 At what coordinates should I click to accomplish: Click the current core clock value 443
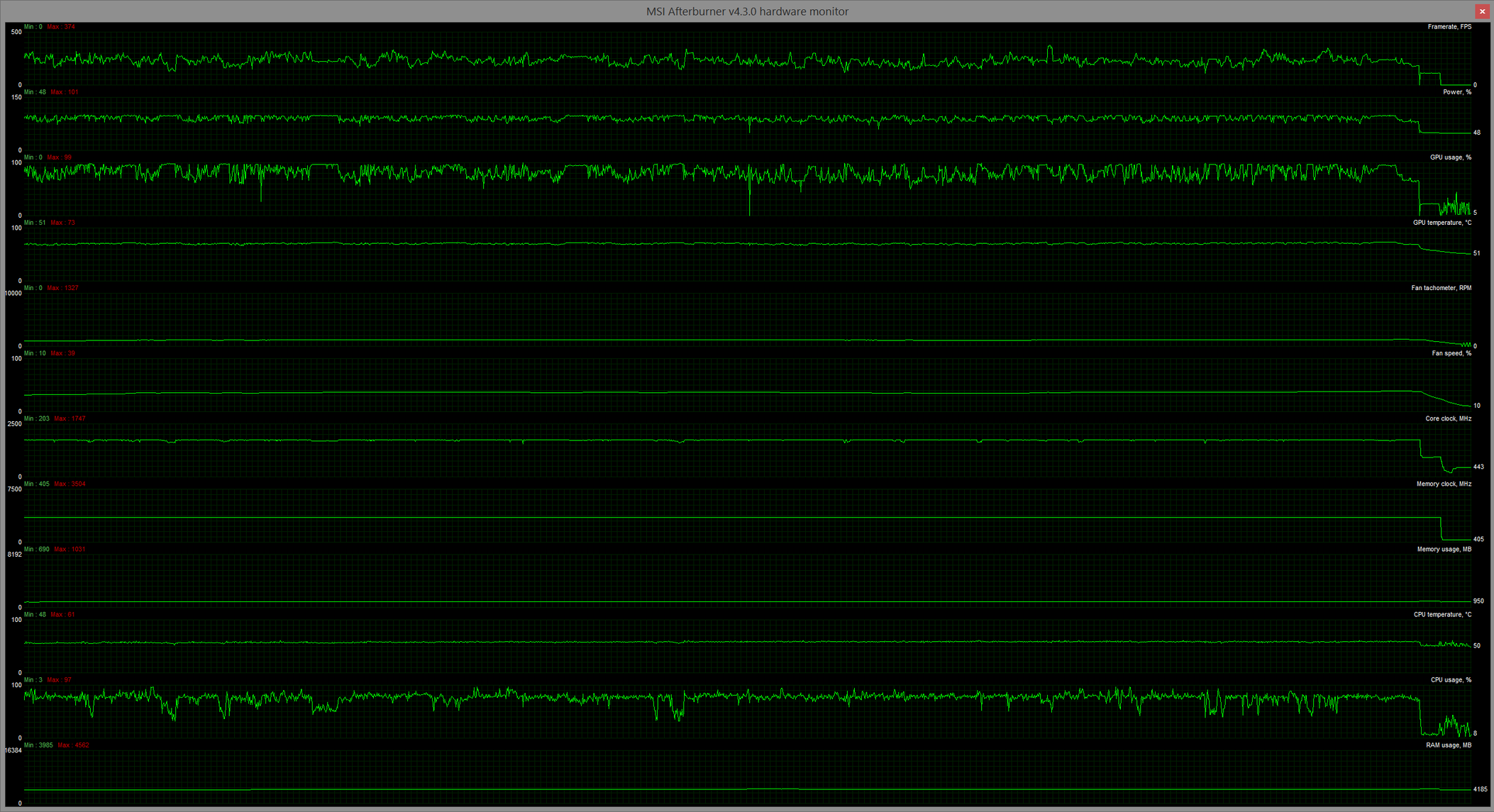1478,467
